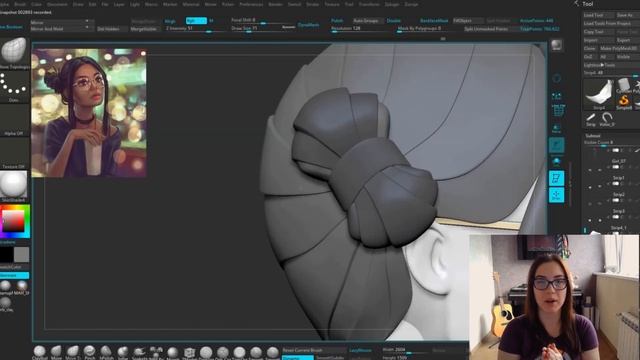Select the hPolish brush

click(x=106, y=351)
